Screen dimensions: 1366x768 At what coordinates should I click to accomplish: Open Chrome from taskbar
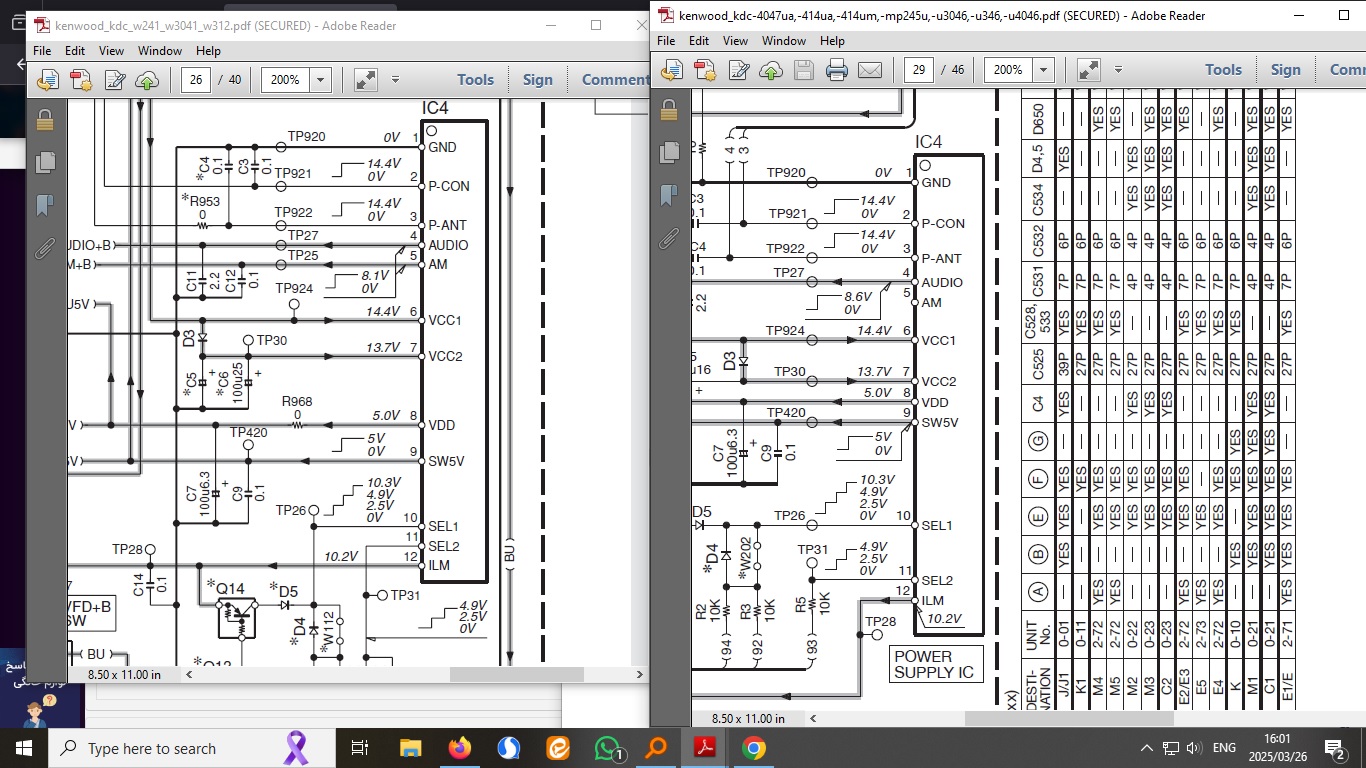[754, 748]
